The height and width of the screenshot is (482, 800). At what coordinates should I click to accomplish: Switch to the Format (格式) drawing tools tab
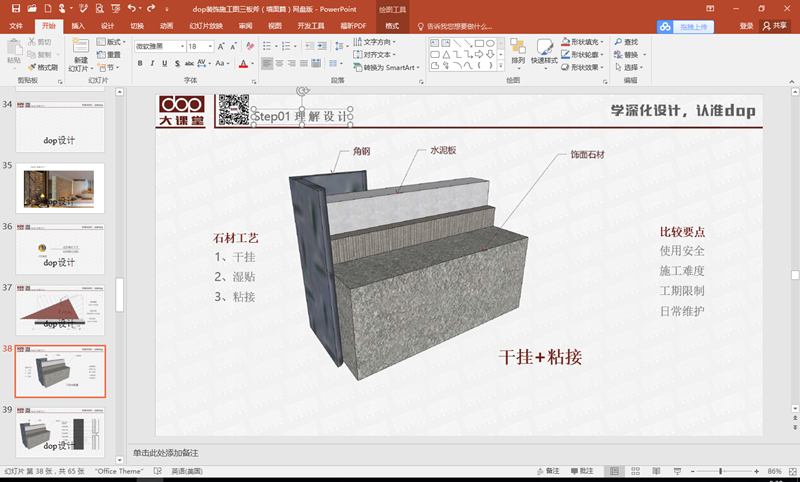tap(392, 26)
